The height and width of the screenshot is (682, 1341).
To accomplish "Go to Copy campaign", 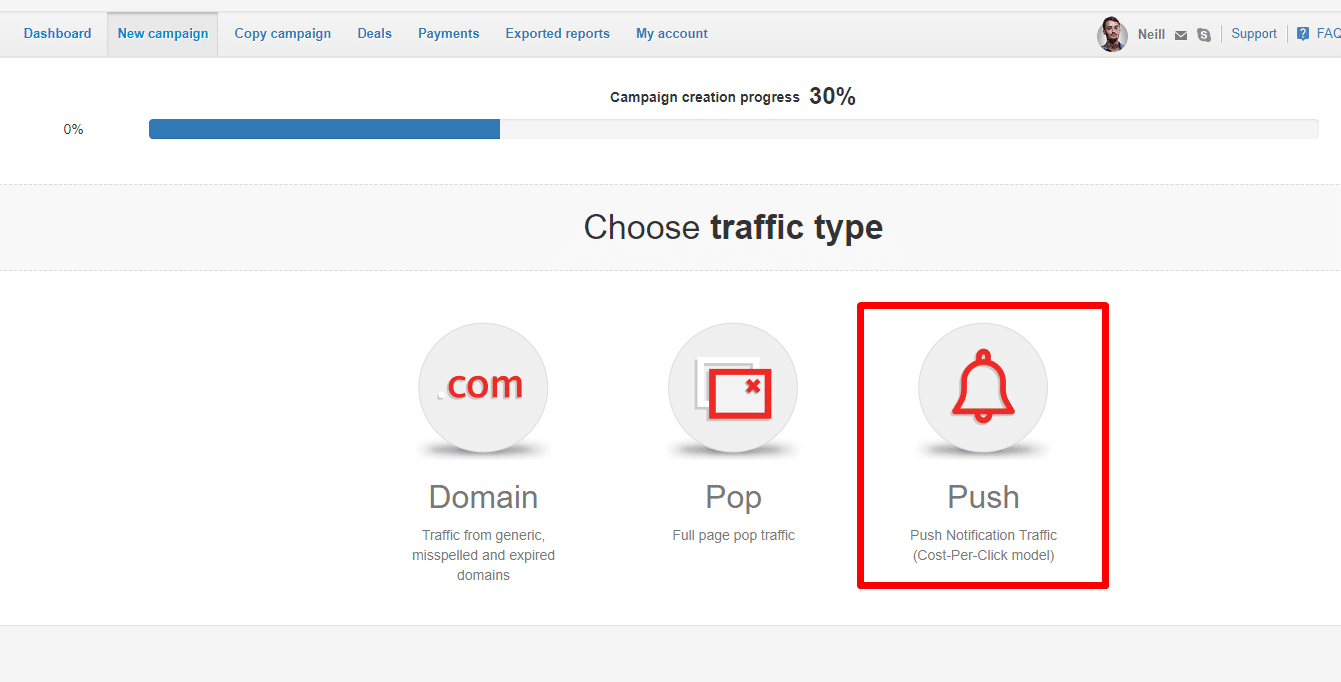I will click(x=283, y=34).
